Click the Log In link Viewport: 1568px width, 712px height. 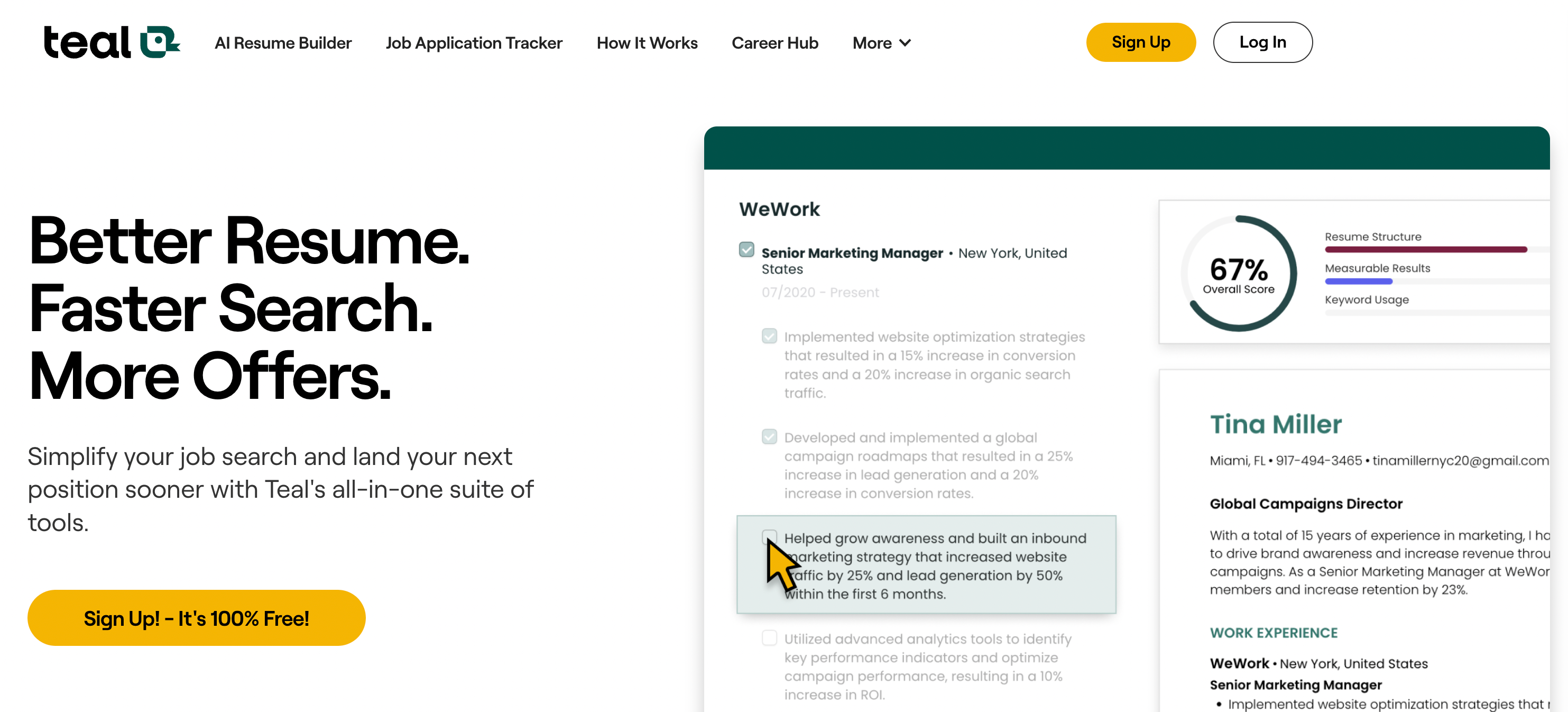coord(1262,41)
